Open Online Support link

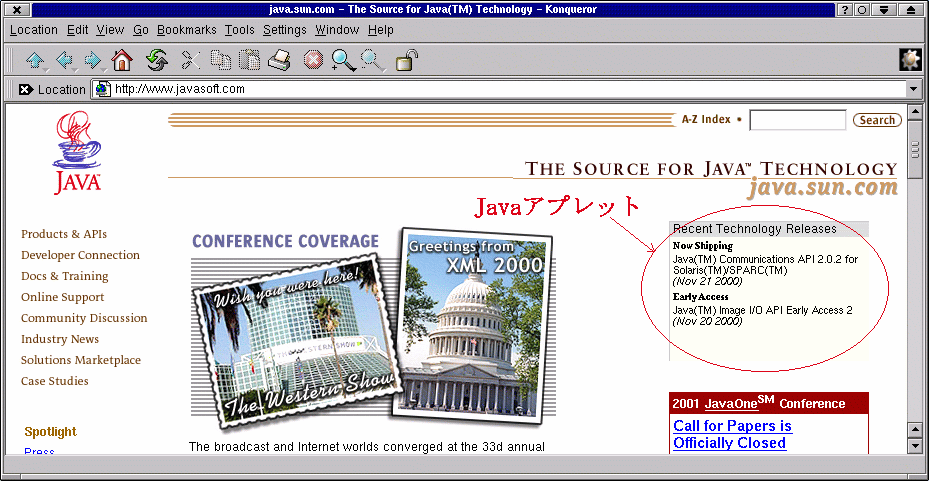[62, 297]
